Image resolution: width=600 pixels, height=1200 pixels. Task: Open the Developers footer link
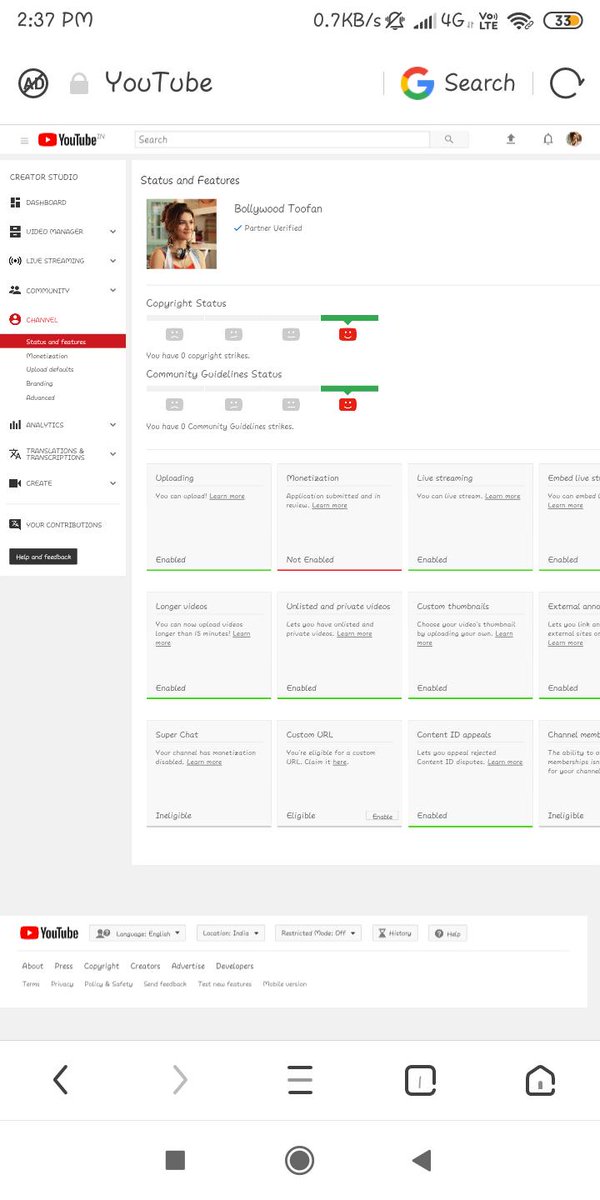tap(235, 966)
